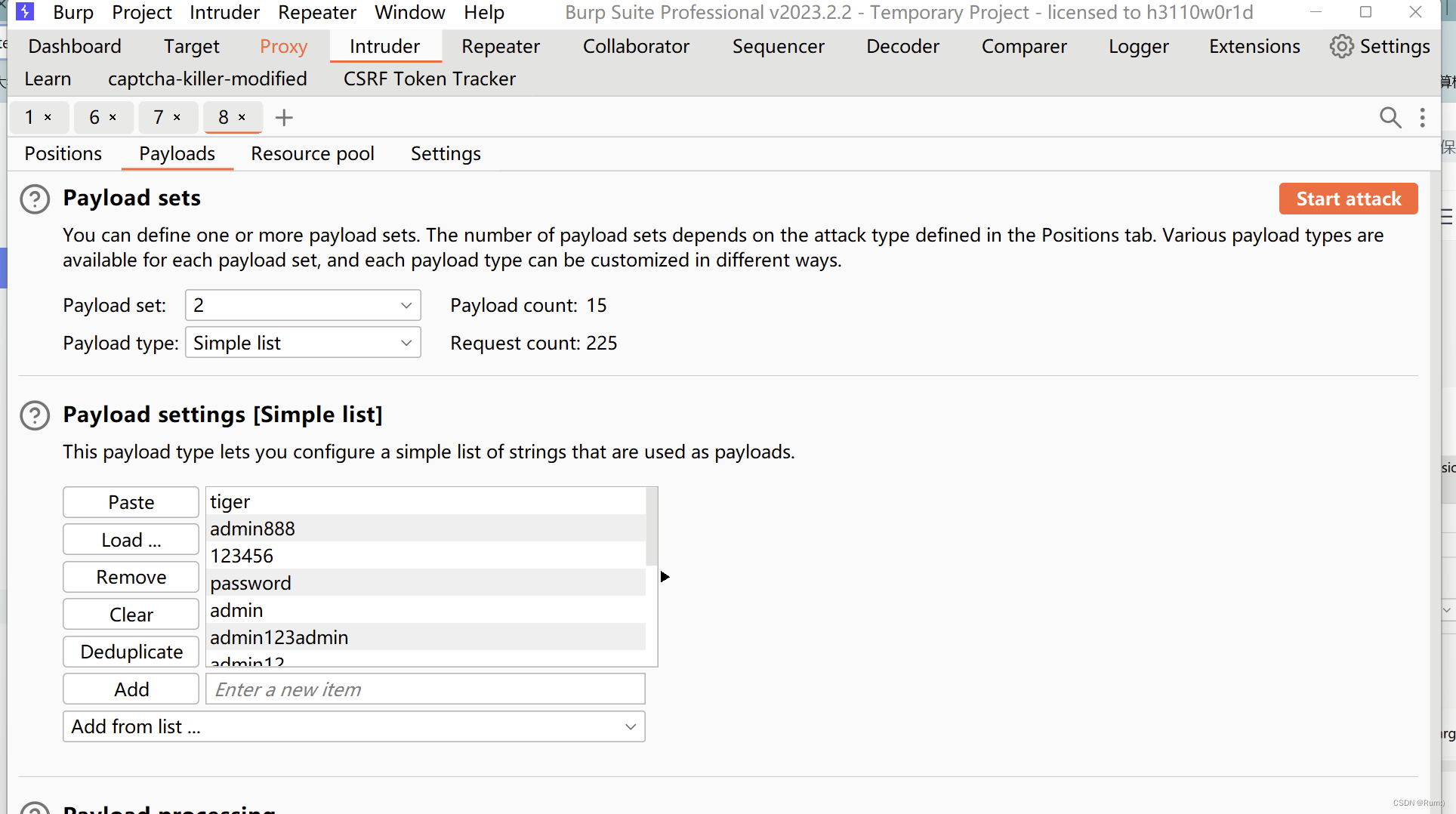Click the Clear button

[131, 615]
